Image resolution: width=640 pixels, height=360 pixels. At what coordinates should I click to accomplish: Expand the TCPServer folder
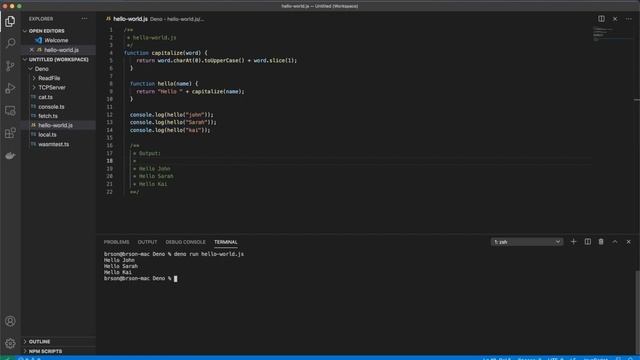pyautogui.click(x=34, y=87)
